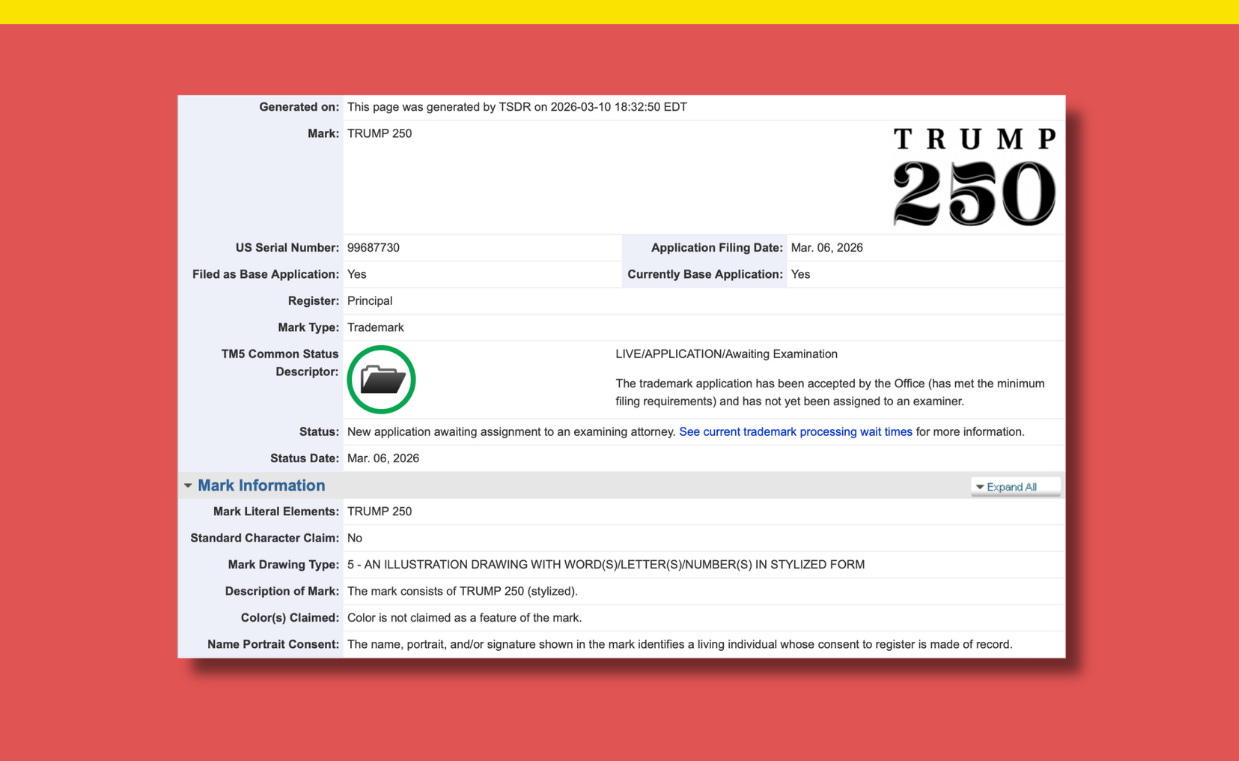Screen dimensions: 1239x761
Task: Open 'See current trademark processing wait times' link
Action: [x=796, y=432]
